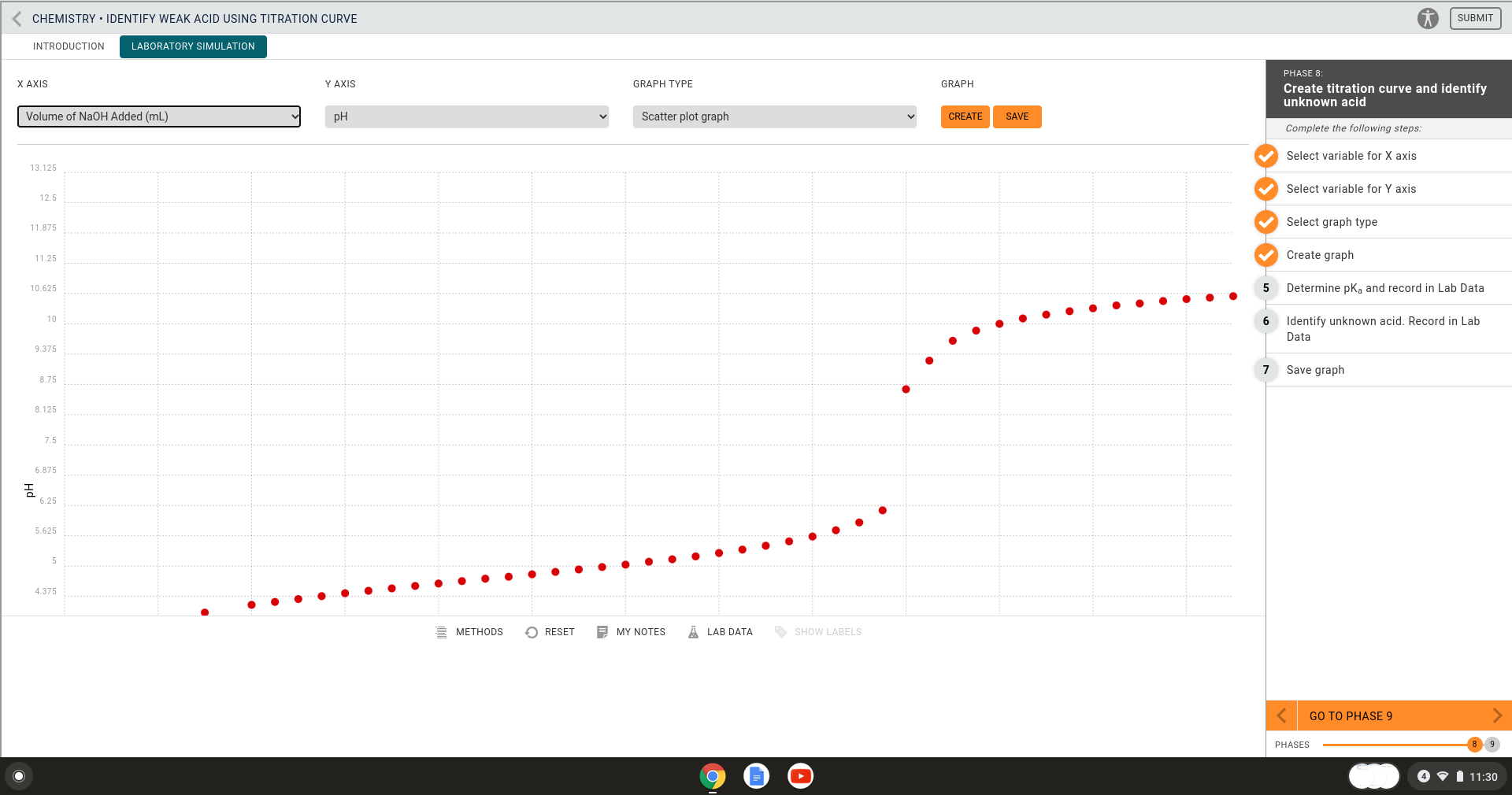Open the Lab Data flask icon
The width and height of the screenshot is (1512, 795).
(692, 632)
